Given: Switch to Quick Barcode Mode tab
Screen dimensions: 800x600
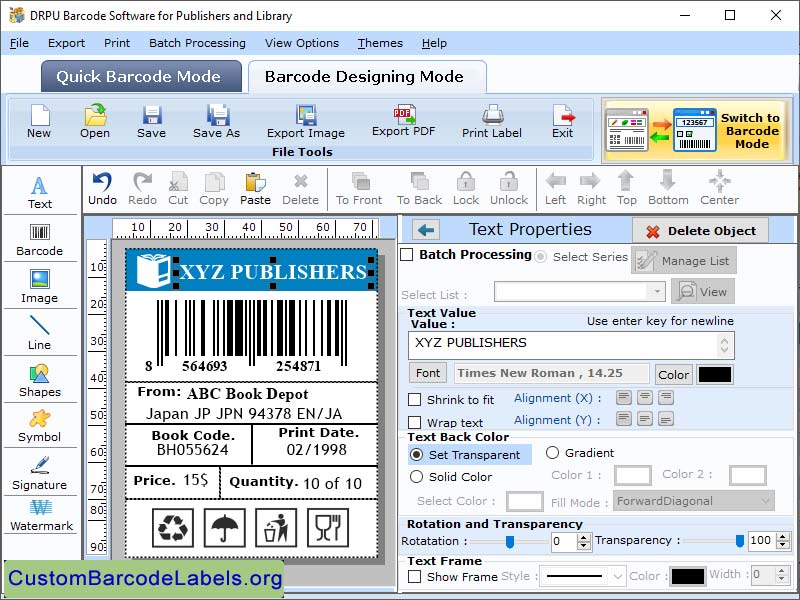Looking at the screenshot, I should pyautogui.click(x=140, y=76).
